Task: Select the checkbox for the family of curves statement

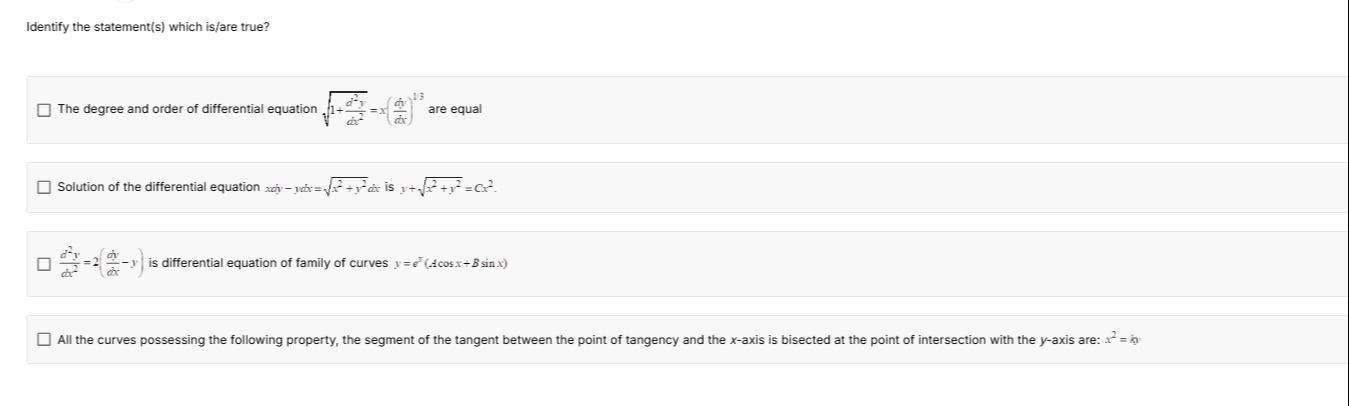Action: click(42, 264)
